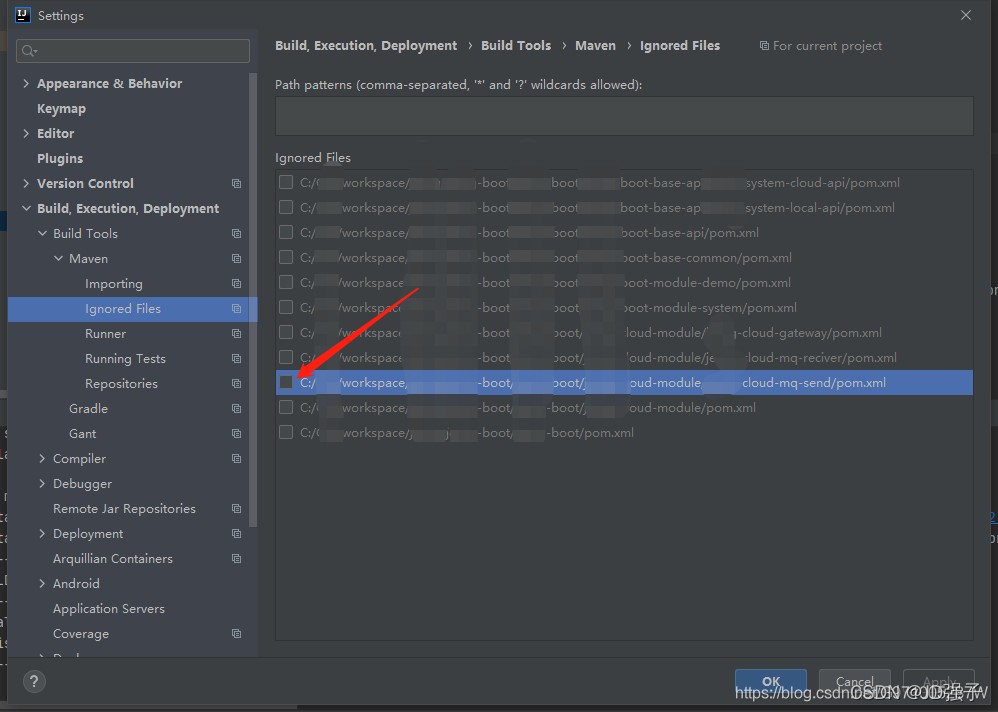The width and height of the screenshot is (998, 712).
Task: Click the project-scope icon next to Coverage
Action: click(236, 634)
